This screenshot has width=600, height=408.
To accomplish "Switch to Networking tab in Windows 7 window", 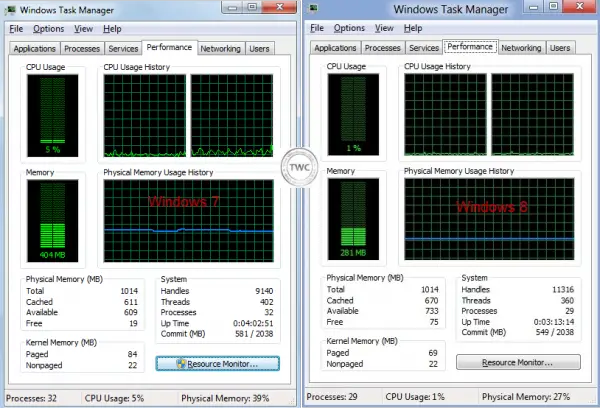I will pos(220,49).
